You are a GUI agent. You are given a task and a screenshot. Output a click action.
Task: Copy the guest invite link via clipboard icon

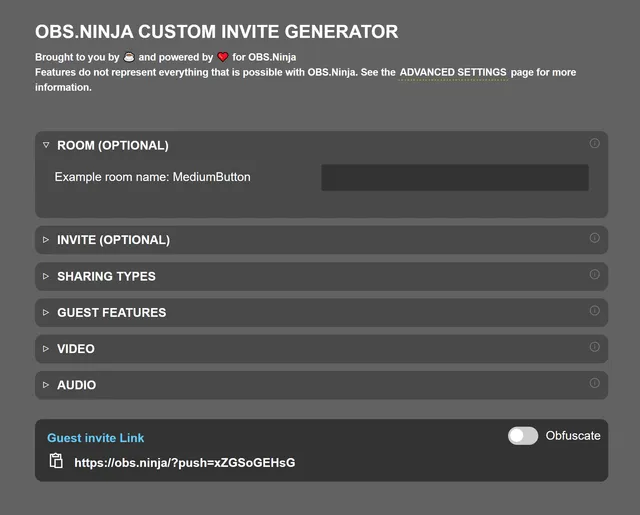pyautogui.click(x=56, y=461)
